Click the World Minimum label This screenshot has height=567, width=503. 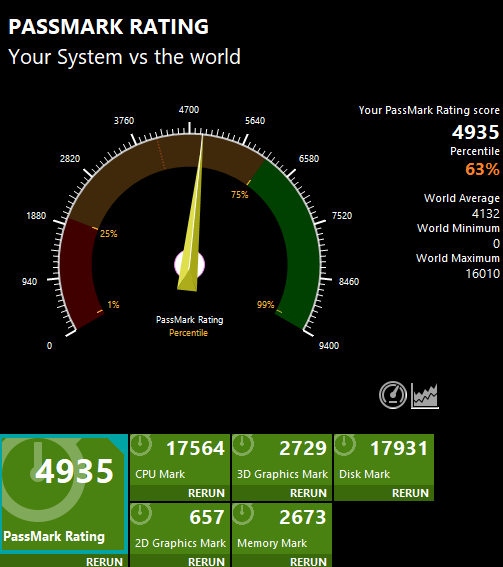(458, 228)
